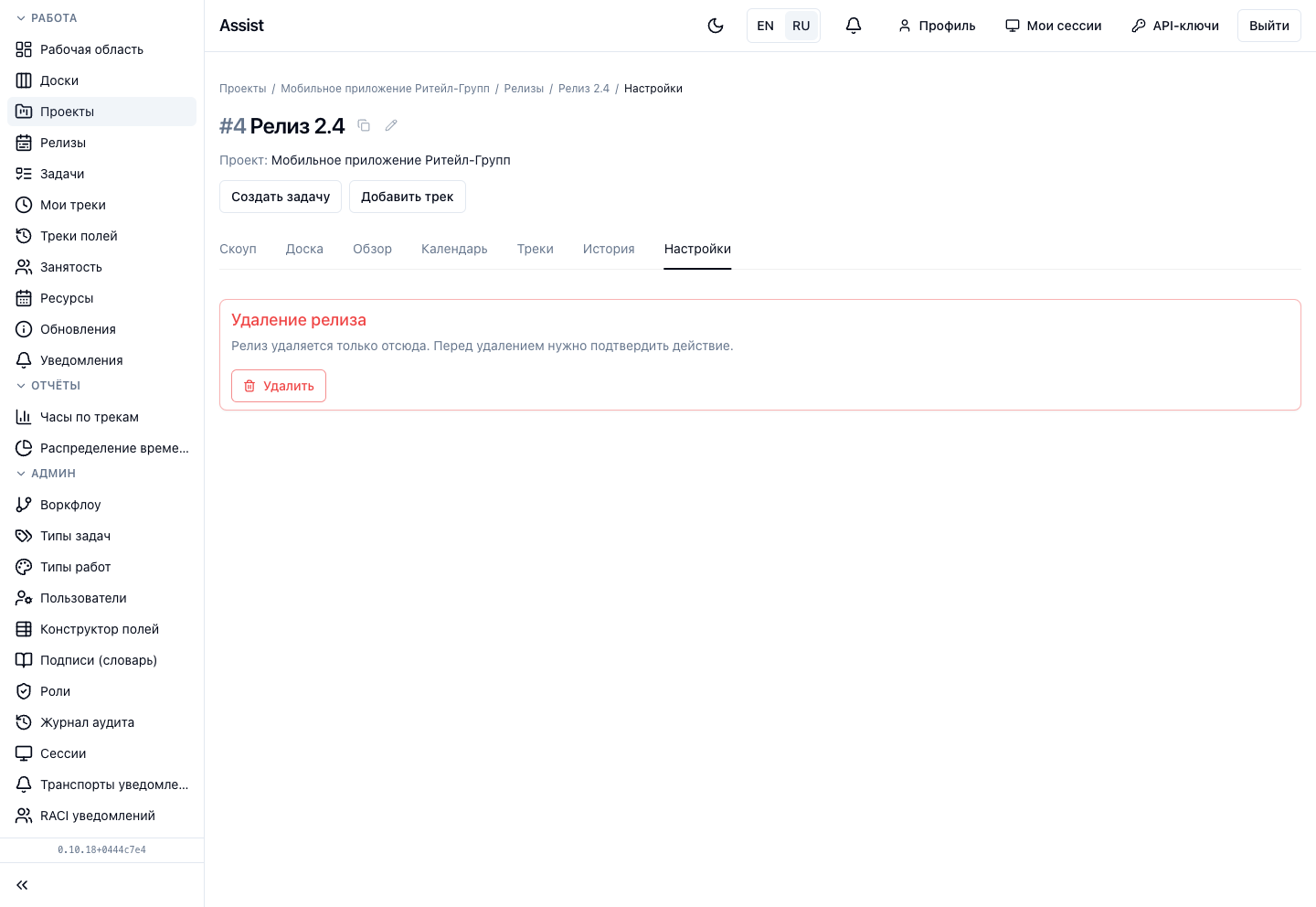Click the Добавить трек button
Image resolution: width=1316 pixels, height=907 pixels.
coord(408,197)
